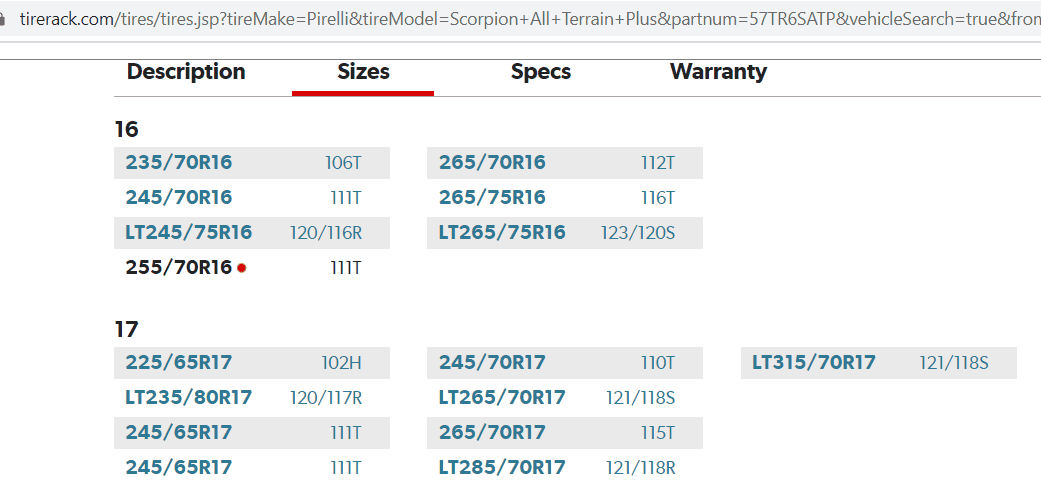Select LT245/75R16 tire size
The width and height of the screenshot is (1041, 486).
coord(189,233)
